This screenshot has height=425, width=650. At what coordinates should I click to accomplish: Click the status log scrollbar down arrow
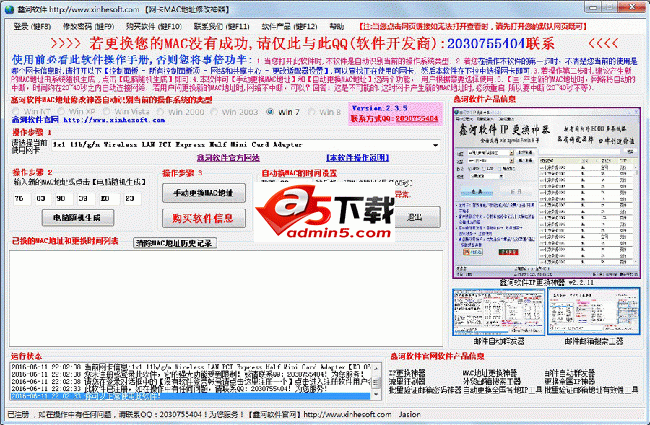coord(376,395)
